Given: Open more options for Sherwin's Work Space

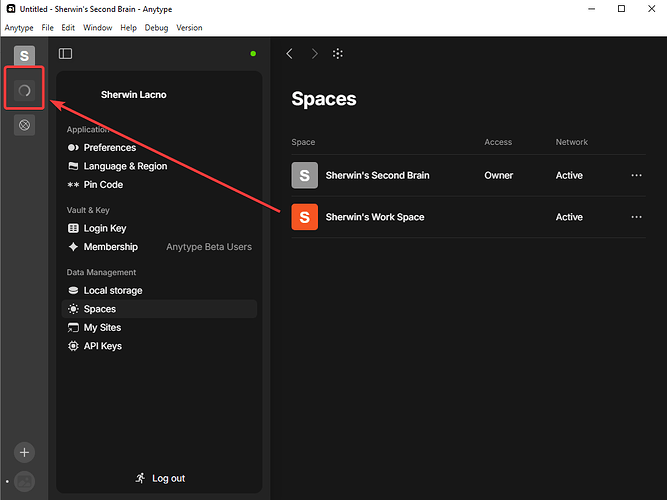Looking at the screenshot, I should click(636, 217).
